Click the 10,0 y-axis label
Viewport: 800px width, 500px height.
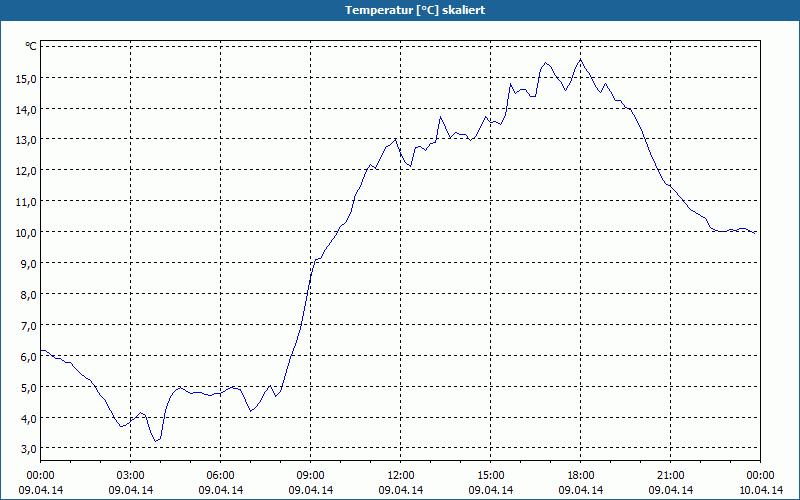pos(28,233)
